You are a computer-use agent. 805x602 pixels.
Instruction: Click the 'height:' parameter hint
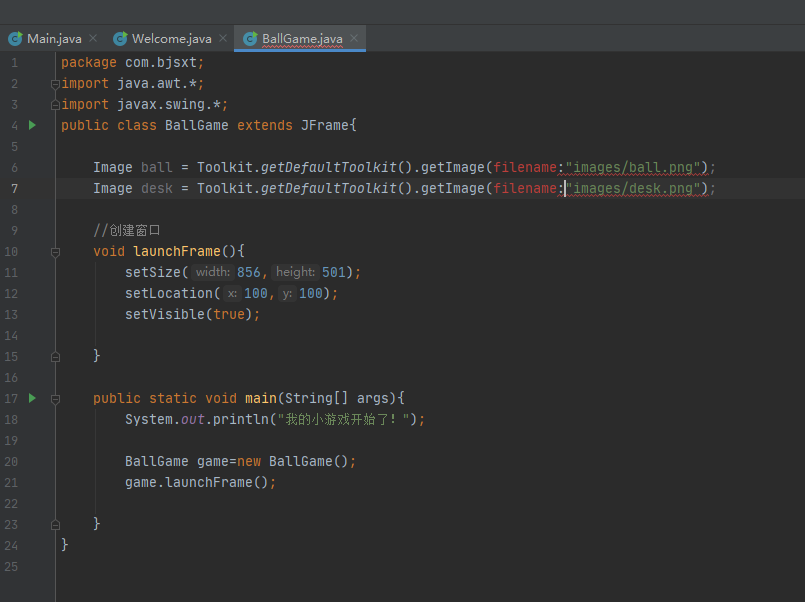click(295, 272)
